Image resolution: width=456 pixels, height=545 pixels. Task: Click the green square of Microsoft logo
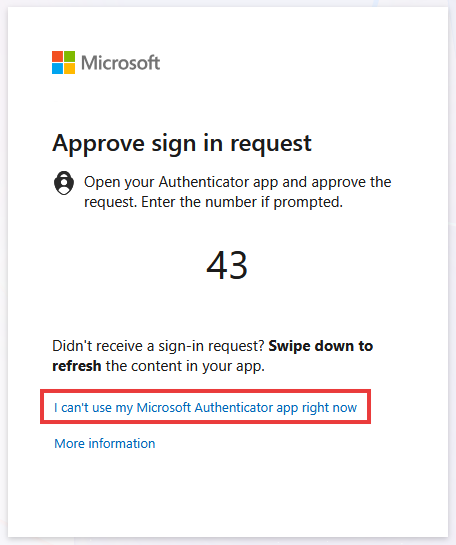pos(69,57)
